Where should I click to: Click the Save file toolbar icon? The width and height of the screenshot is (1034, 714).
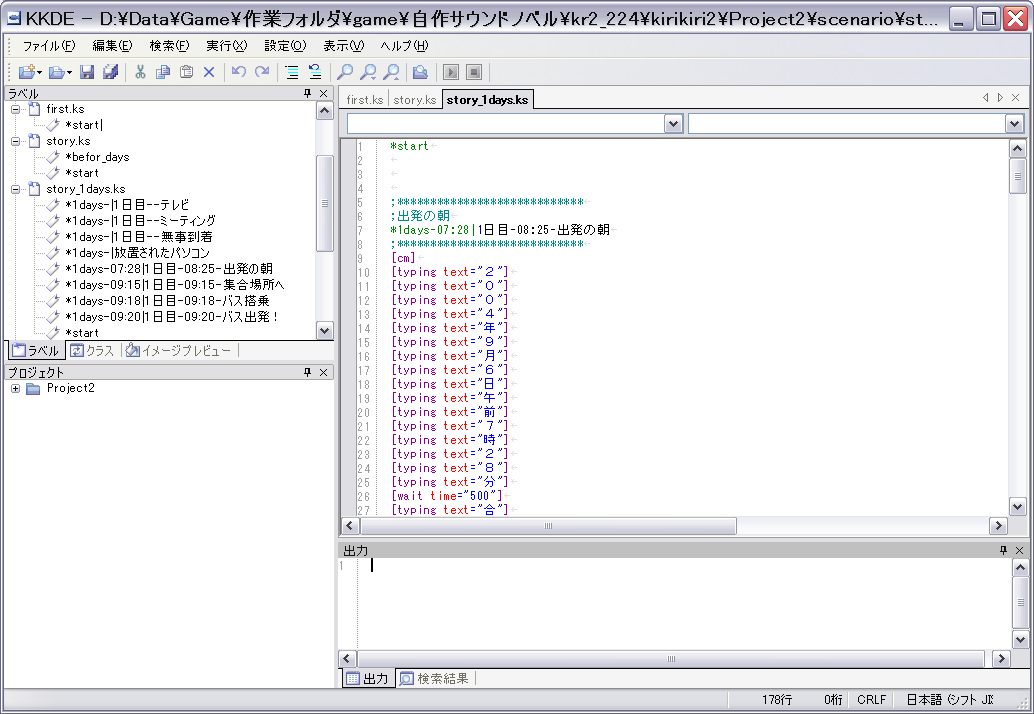click(x=87, y=72)
